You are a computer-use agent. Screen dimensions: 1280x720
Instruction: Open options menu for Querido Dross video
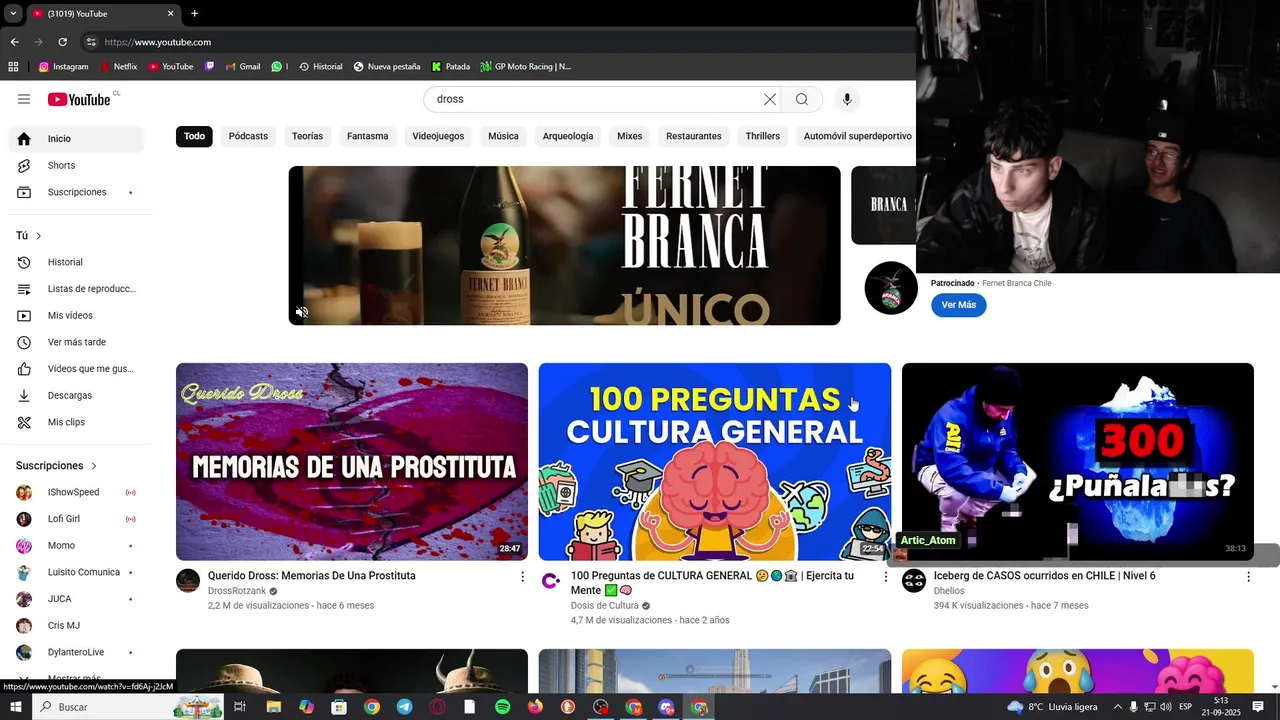click(522, 577)
